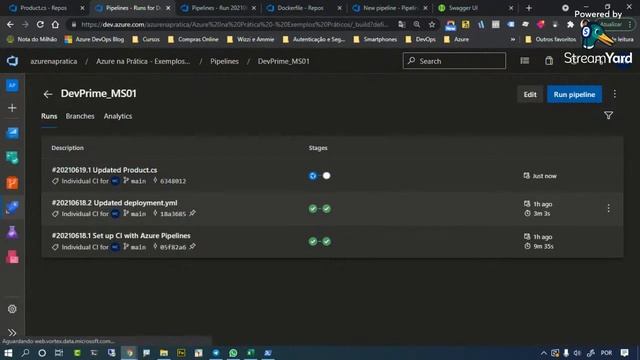Open Pipelines breadcrumb link
This screenshot has width=640, height=360.
click(224, 61)
